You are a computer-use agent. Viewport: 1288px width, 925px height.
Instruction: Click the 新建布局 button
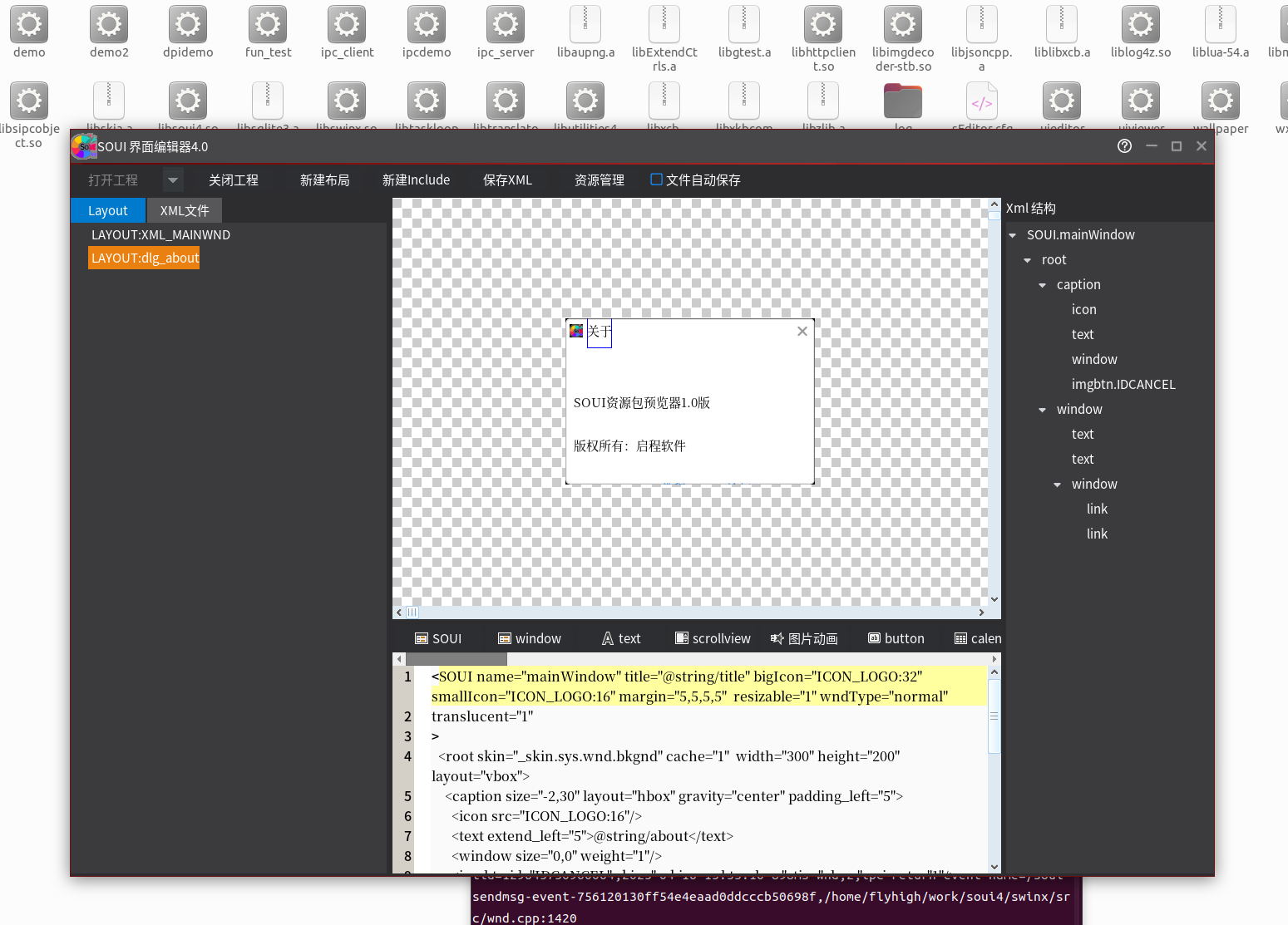point(325,180)
